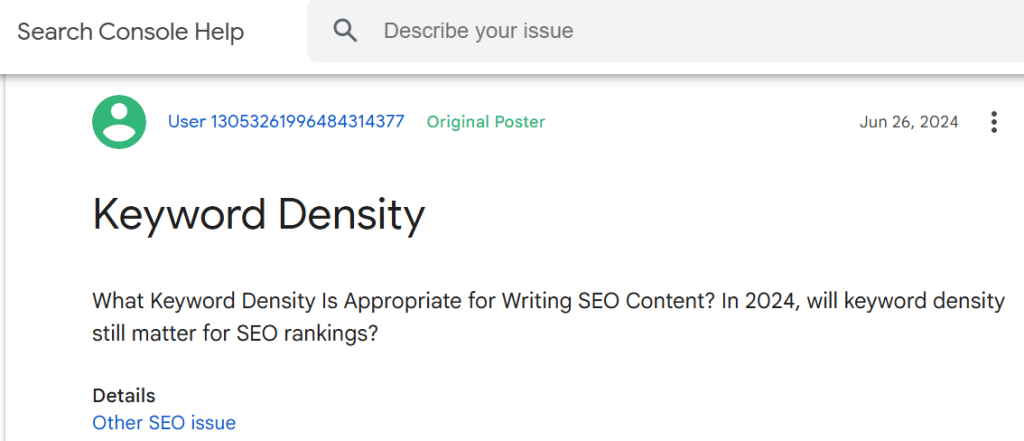1024x441 pixels.
Task: Open the three-dot post options menu
Action: tap(993, 122)
